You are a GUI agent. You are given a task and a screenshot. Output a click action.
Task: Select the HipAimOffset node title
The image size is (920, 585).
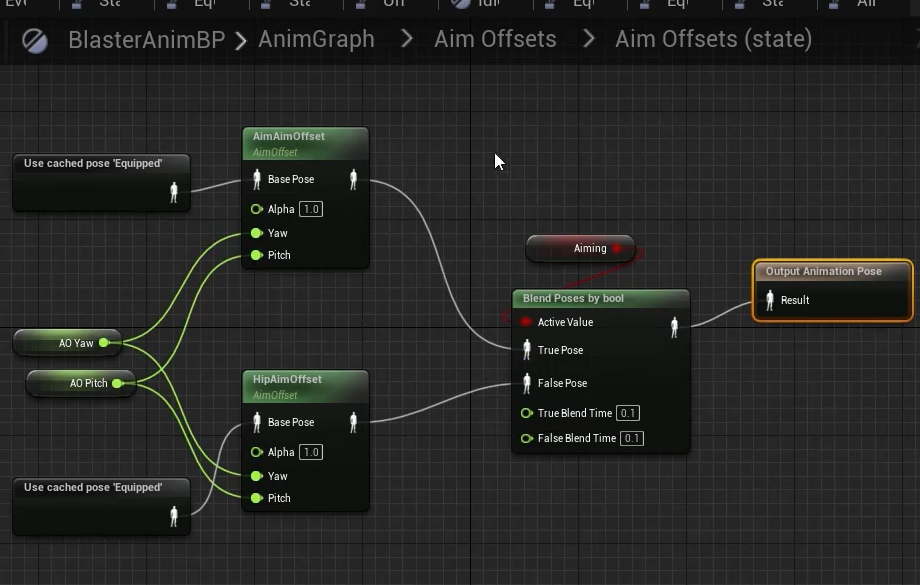coord(287,379)
